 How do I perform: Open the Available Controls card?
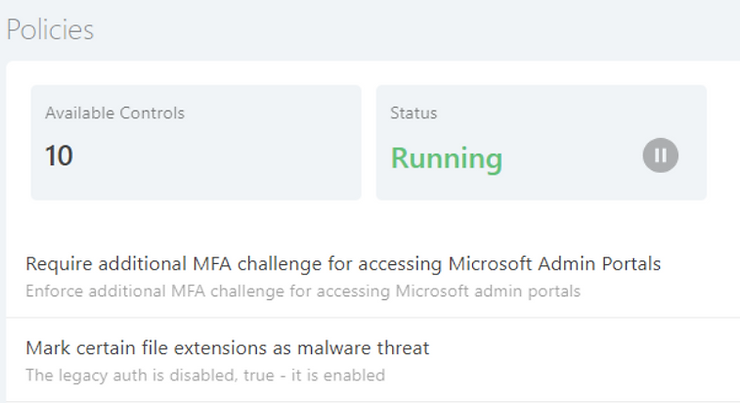[196, 143]
